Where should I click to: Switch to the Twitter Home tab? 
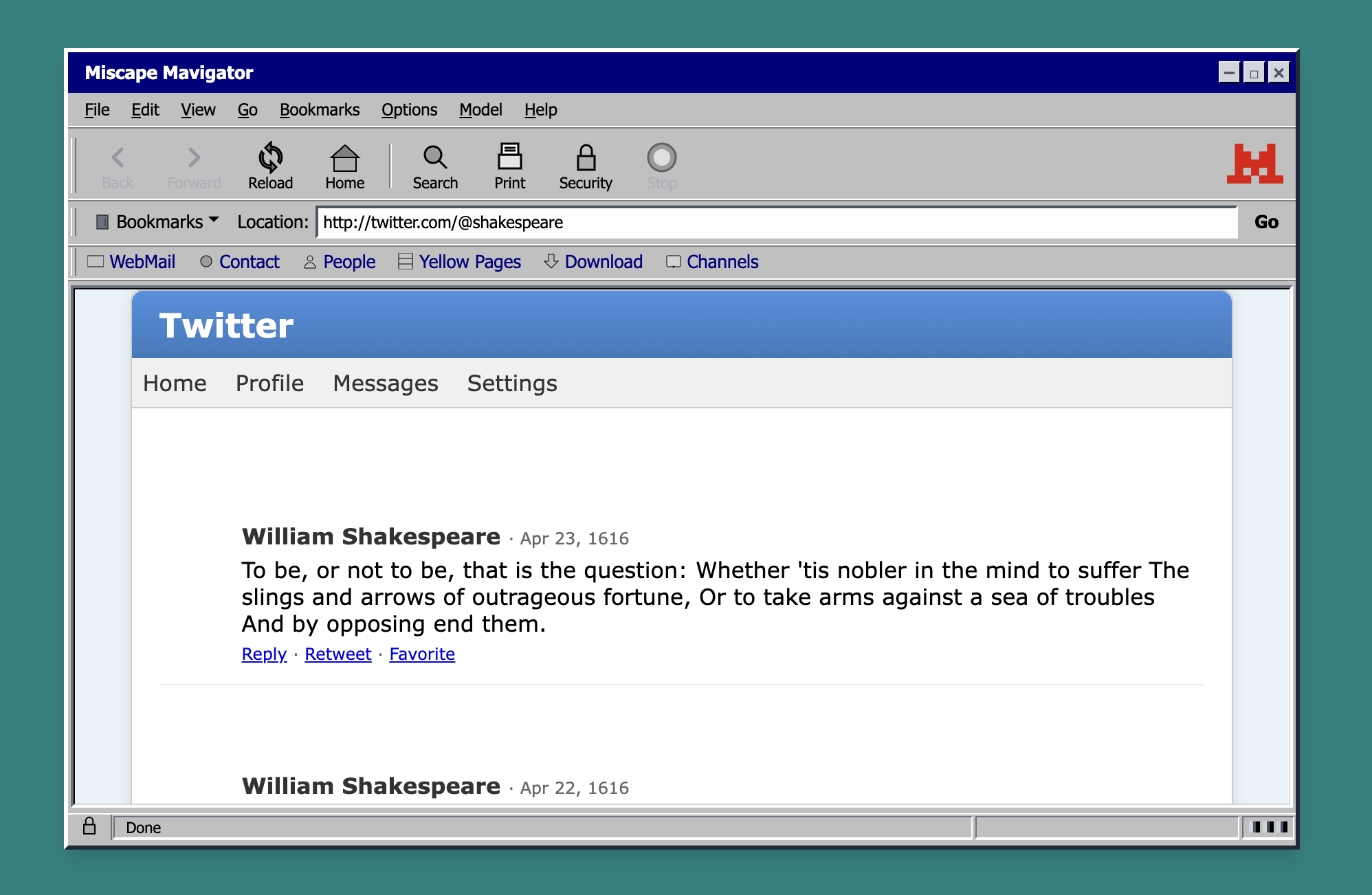175,383
